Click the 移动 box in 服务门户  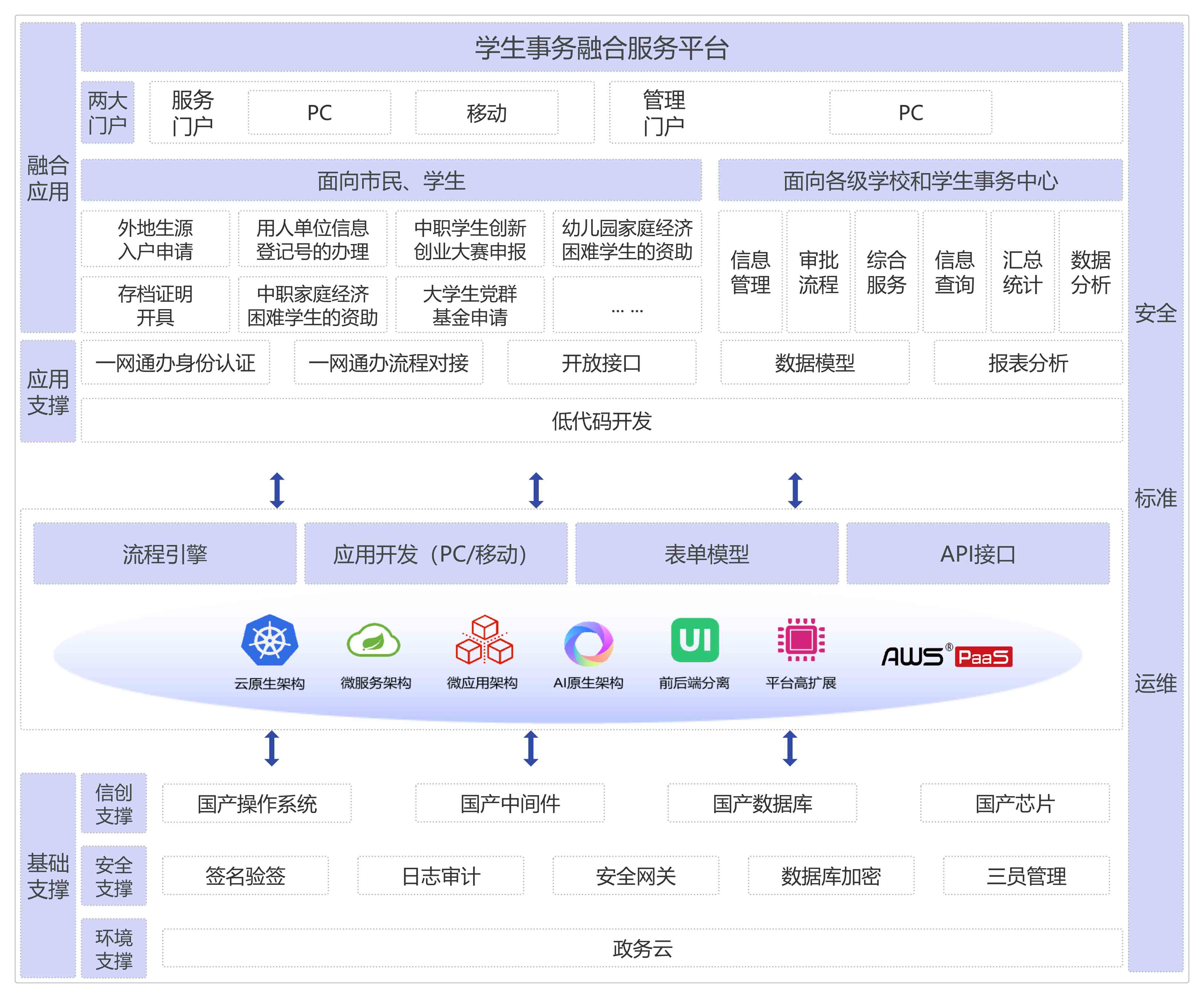coord(486,113)
